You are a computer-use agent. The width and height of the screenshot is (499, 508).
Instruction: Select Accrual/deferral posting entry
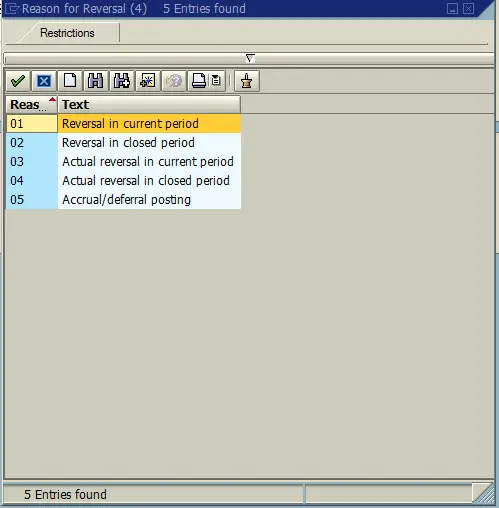point(123,200)
